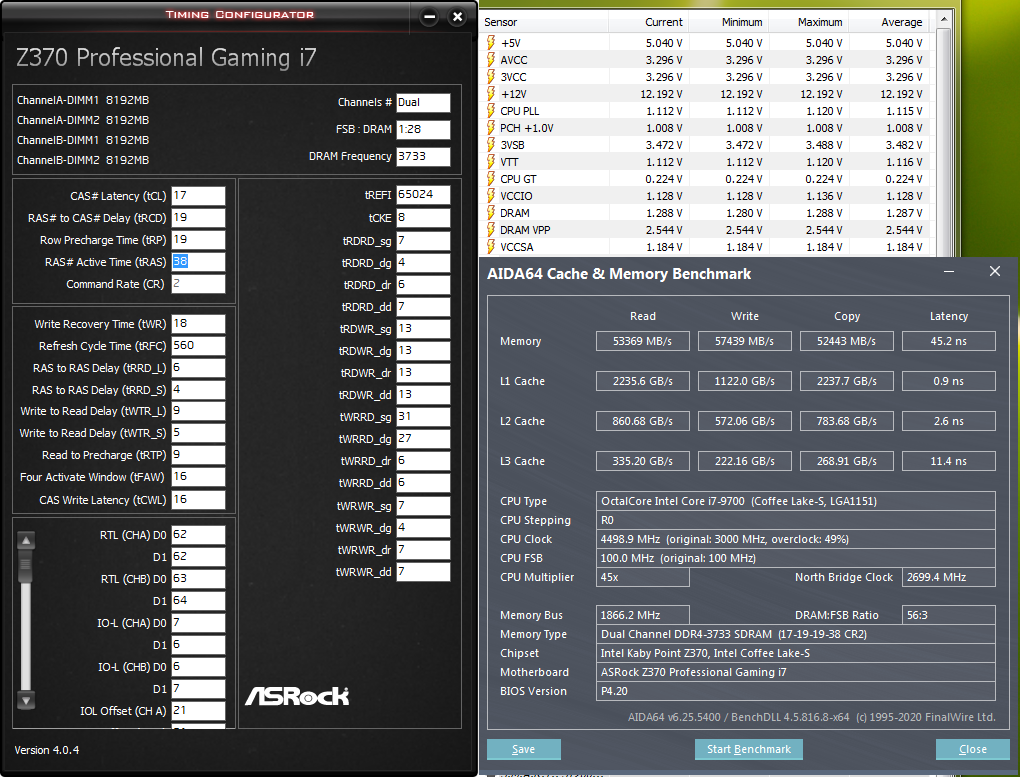
Task: Click the tRDWR_dg value field
Action: click(x=423, y=351)
